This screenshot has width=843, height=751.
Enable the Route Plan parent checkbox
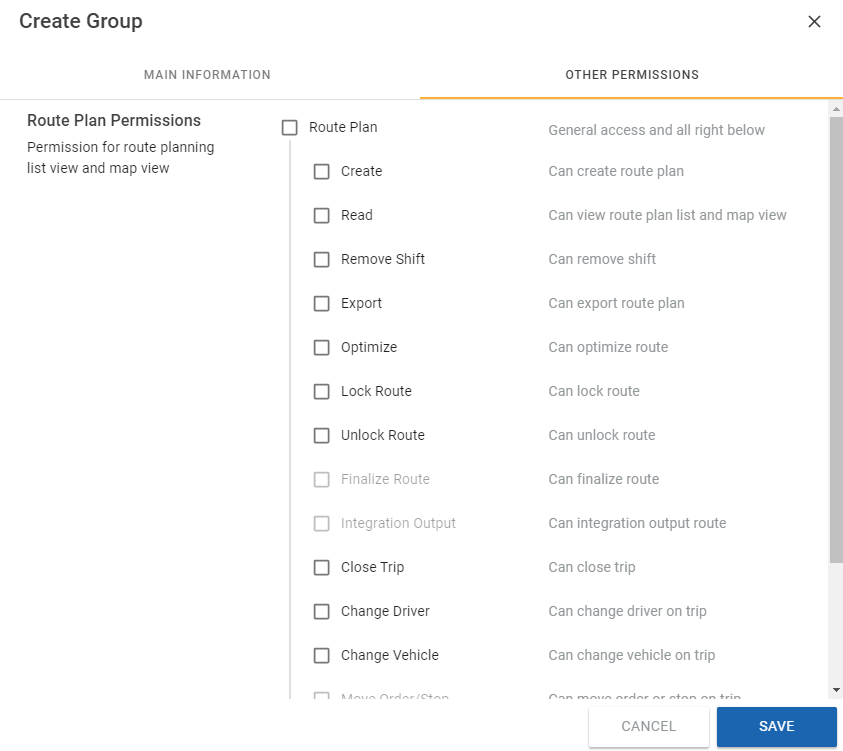[x=290, y=128]
